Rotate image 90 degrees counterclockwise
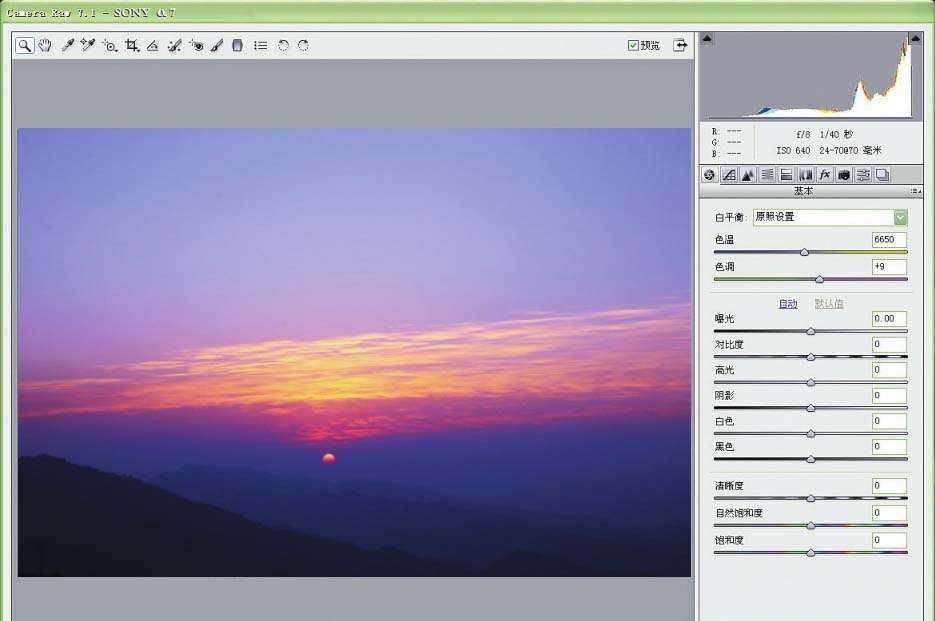The width and height of the screenshot is (935, 621). [x=283, y=45]
